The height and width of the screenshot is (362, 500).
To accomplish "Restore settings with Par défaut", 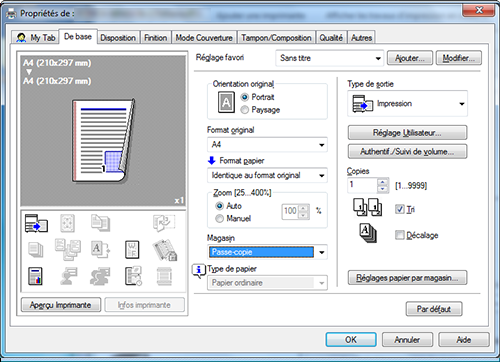I will tap(434, 309).
